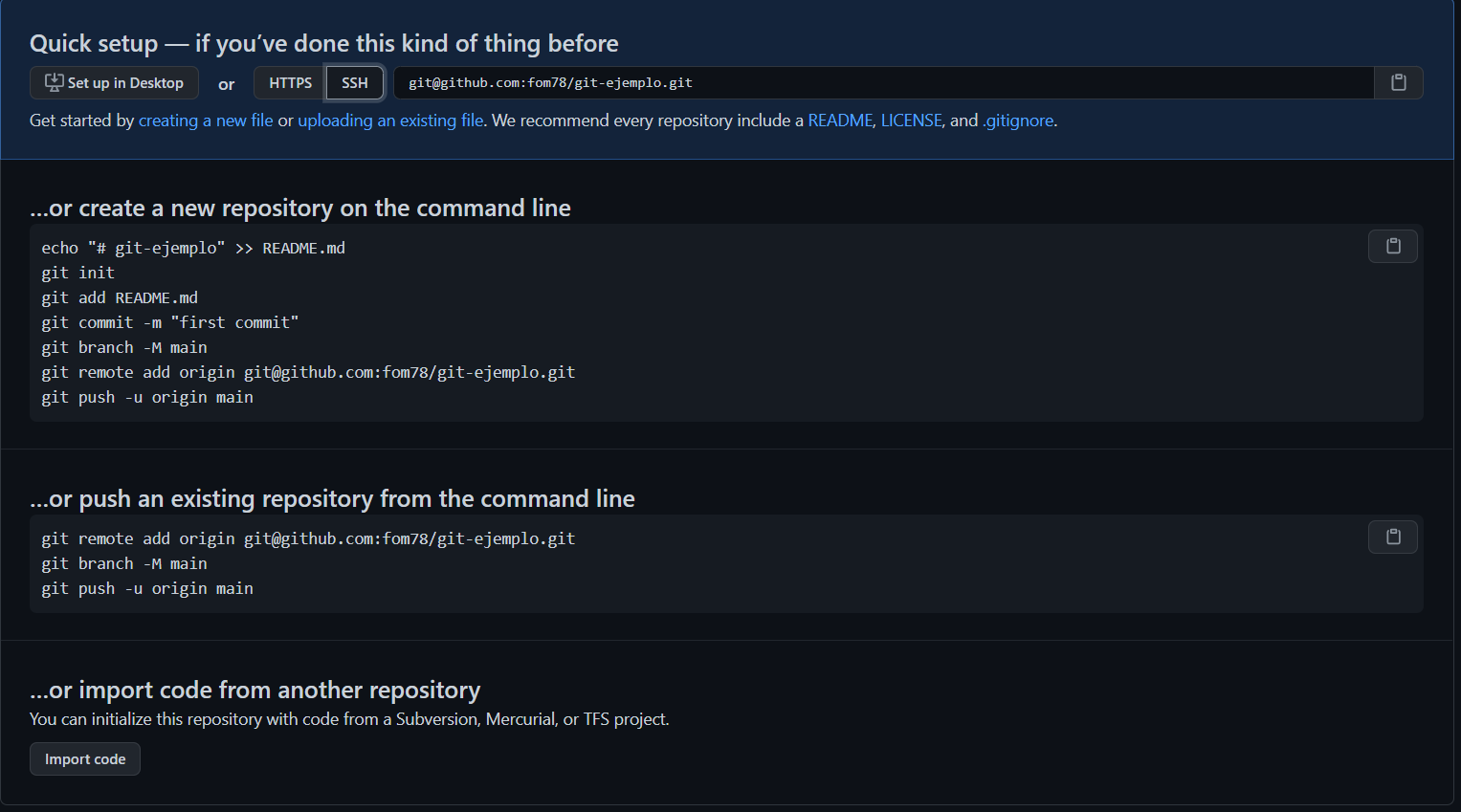Switch the clone URL to HTTPS

click(290, 83)
